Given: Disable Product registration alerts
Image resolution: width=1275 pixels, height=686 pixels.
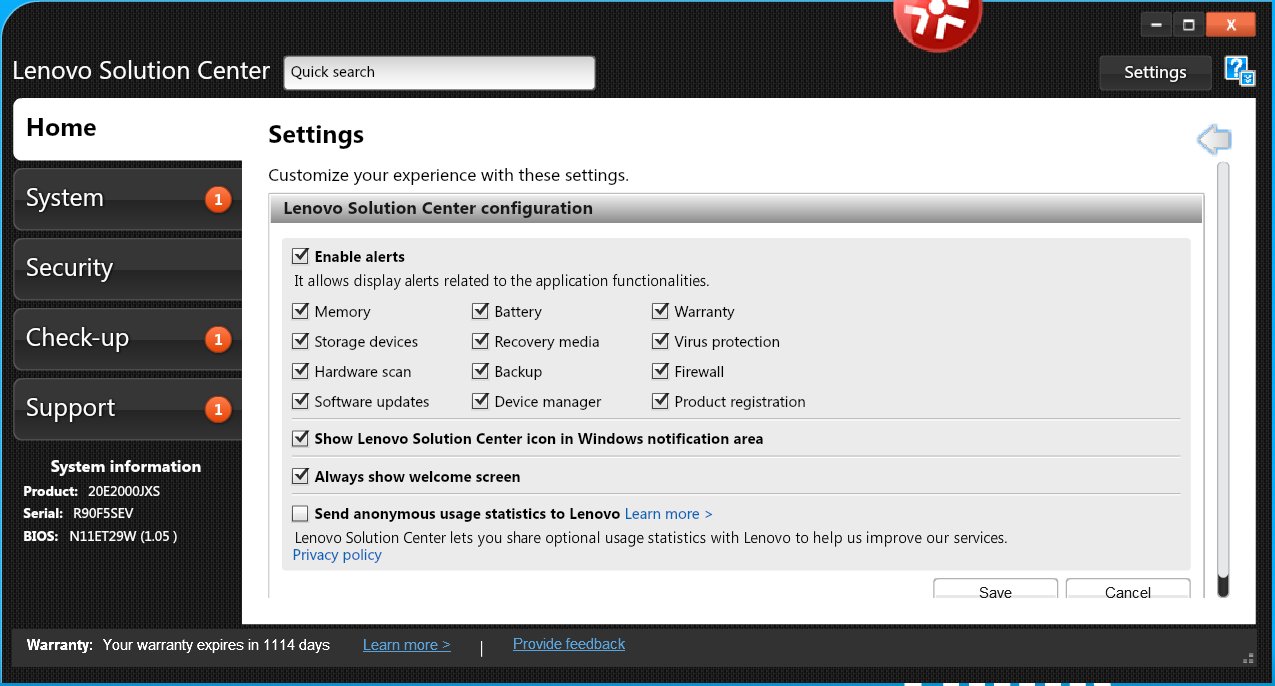Looking at the screenshot, I should 660,401.
